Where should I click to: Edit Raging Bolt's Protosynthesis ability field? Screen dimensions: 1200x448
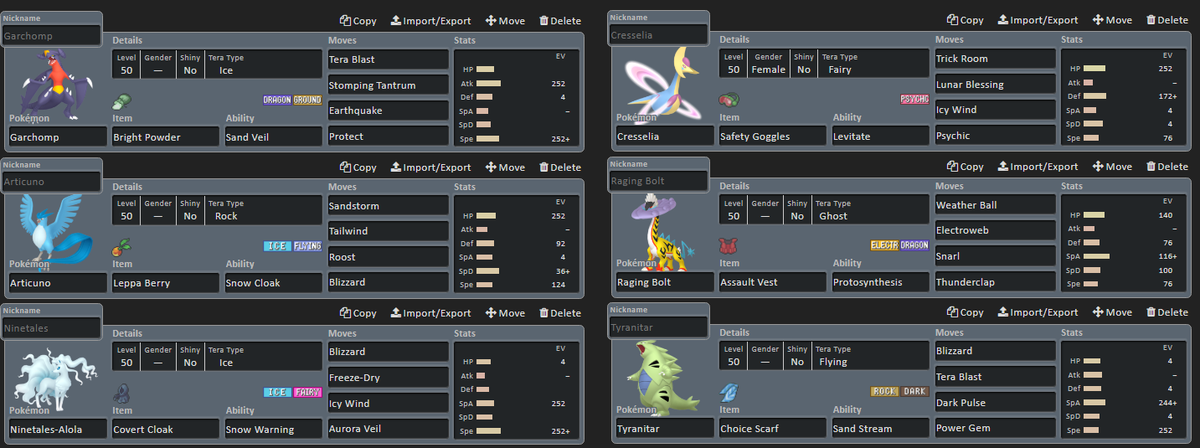(x=879, y=282)
